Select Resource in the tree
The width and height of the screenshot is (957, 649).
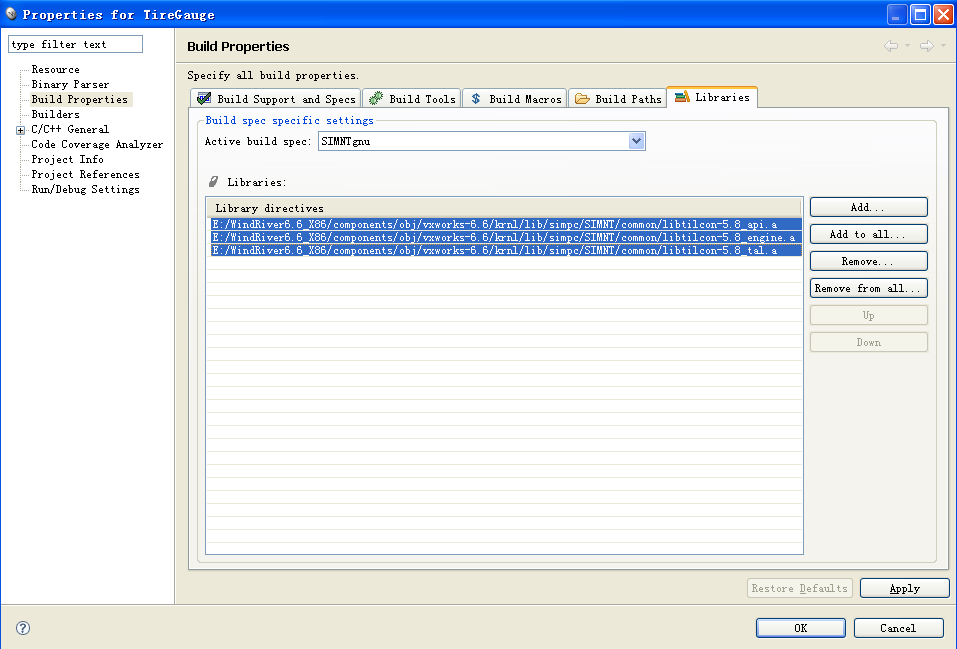pos(56,69)
